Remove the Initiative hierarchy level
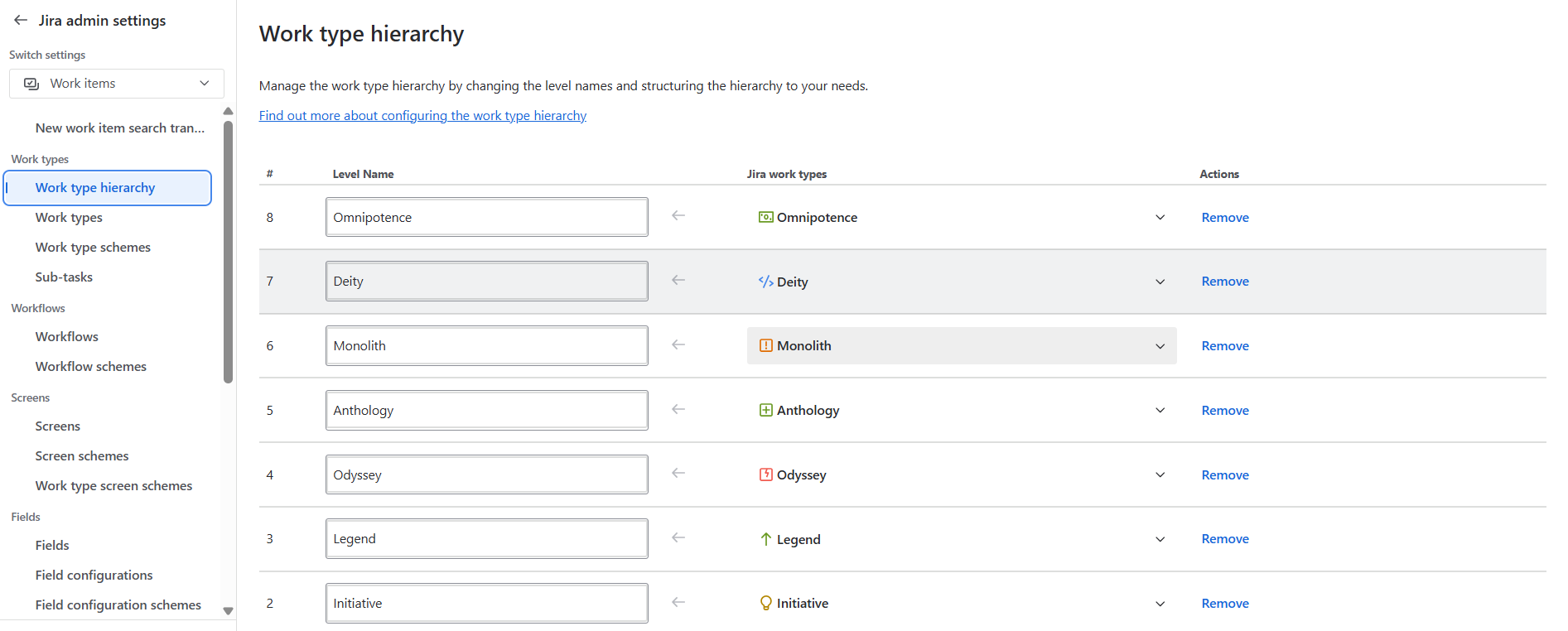Viewport: 1568px width, 631px height. [1225, 604]
